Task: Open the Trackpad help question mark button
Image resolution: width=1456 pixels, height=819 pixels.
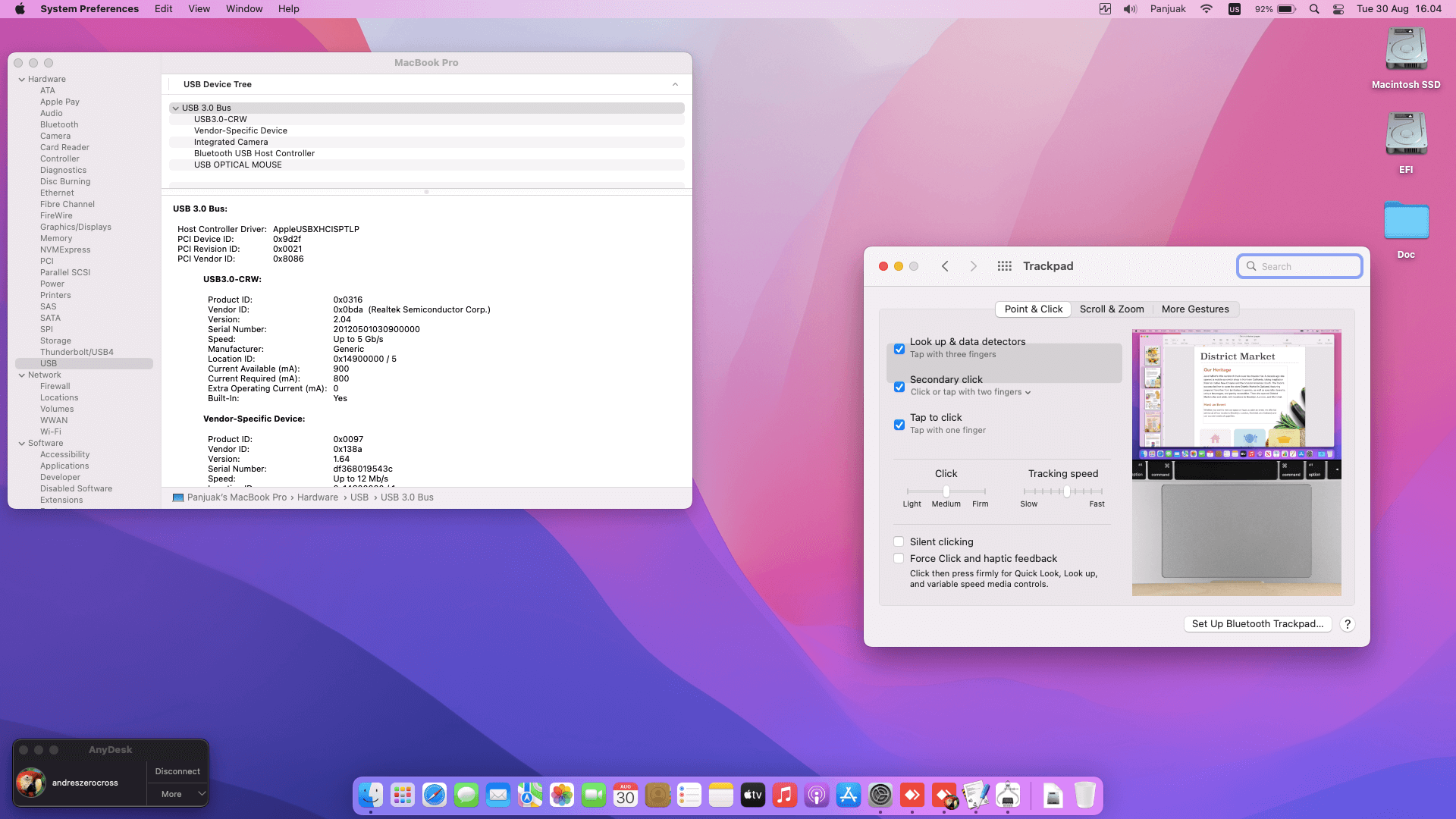Action: tap(1347, 624)
